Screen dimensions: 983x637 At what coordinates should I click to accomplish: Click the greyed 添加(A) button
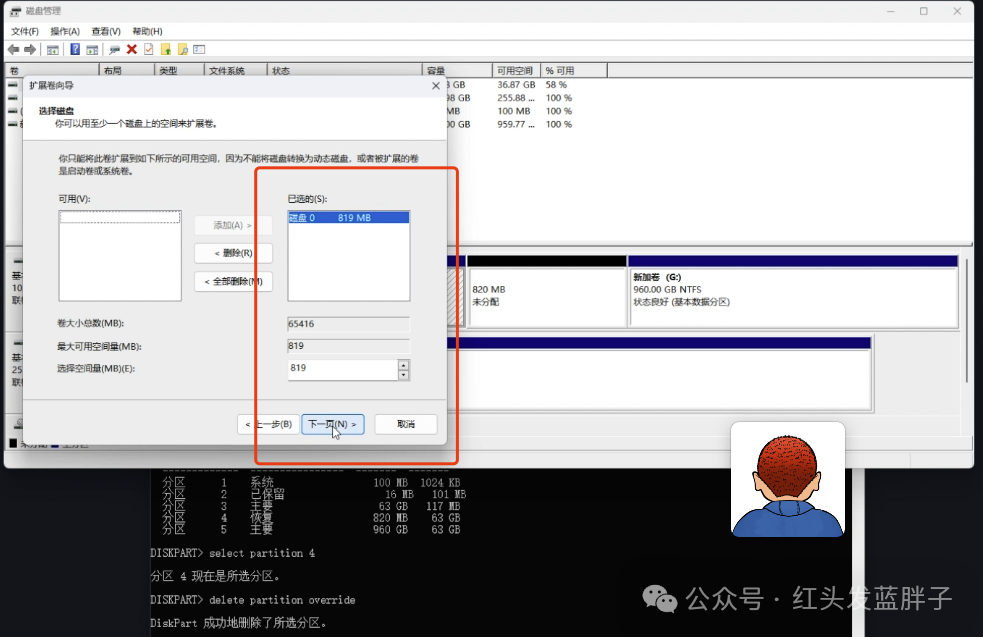coord(233,225)
